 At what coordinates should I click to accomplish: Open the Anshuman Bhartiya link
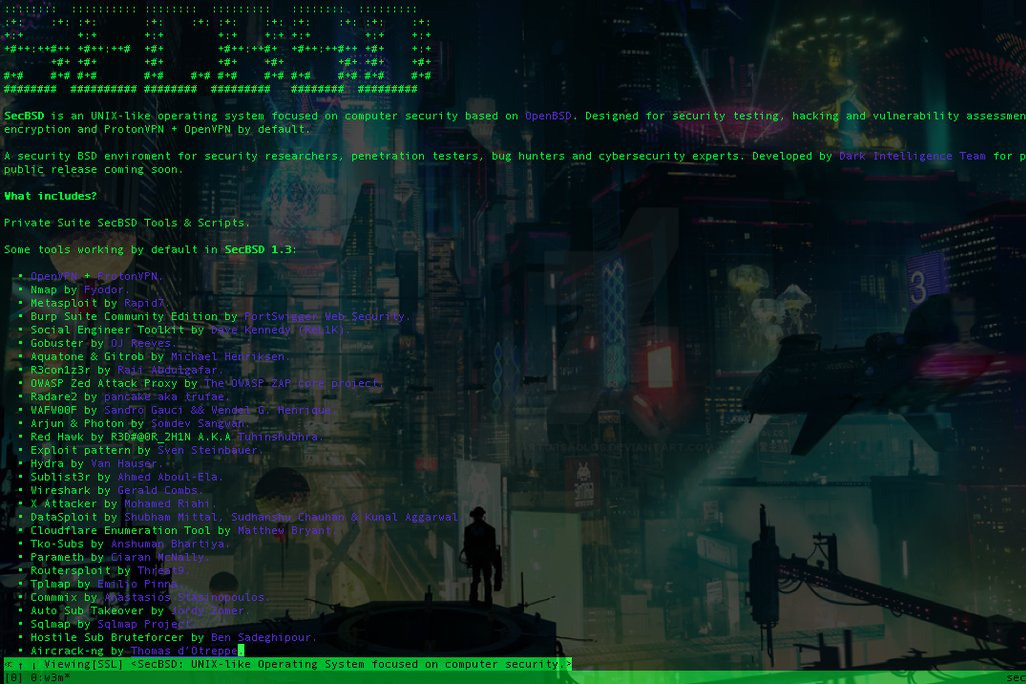(x=168, y=544)
